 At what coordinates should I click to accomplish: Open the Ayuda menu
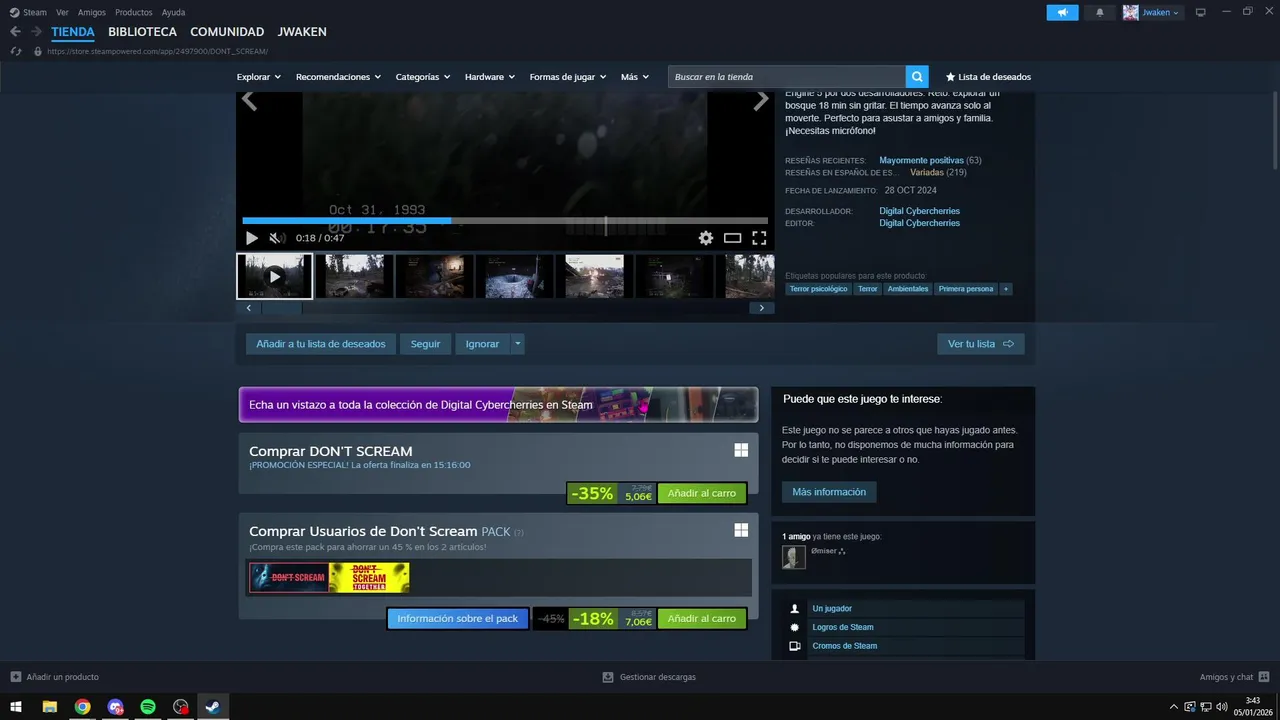click(173, 12)
